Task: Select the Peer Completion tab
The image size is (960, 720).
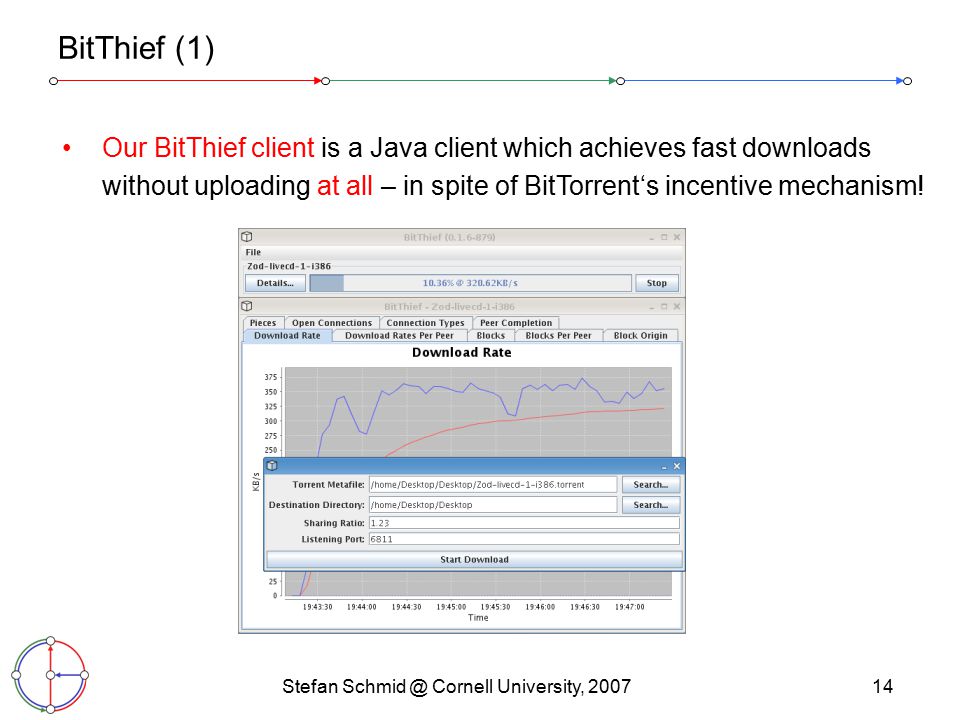Action: 516,323
